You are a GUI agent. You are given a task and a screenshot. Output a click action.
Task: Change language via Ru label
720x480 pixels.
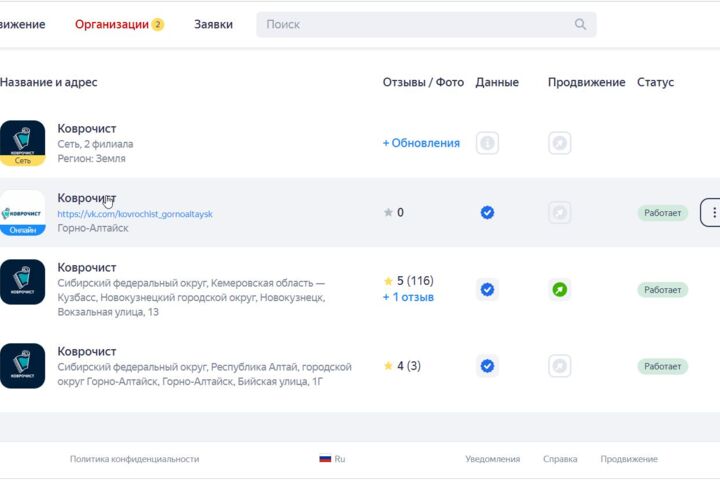[340, 459]
